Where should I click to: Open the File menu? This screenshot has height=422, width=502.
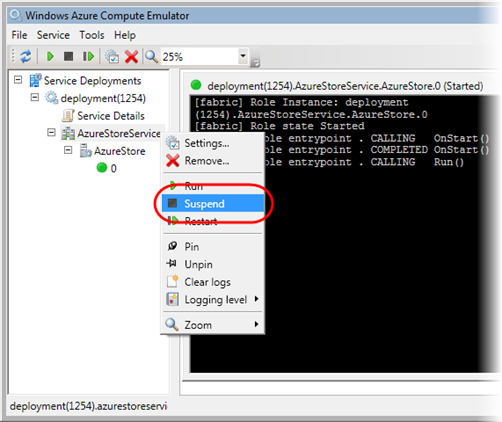(19, 35)
